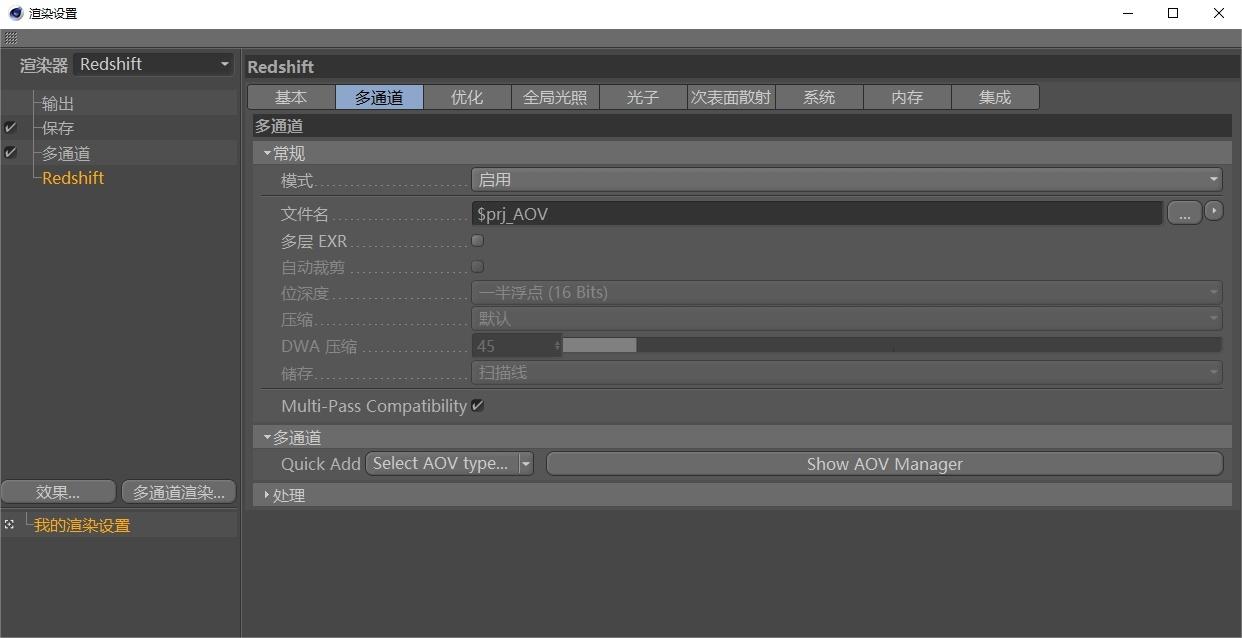Open the 压缩 默认 dropdown
1242x638 pixels.
click(847, 319)
